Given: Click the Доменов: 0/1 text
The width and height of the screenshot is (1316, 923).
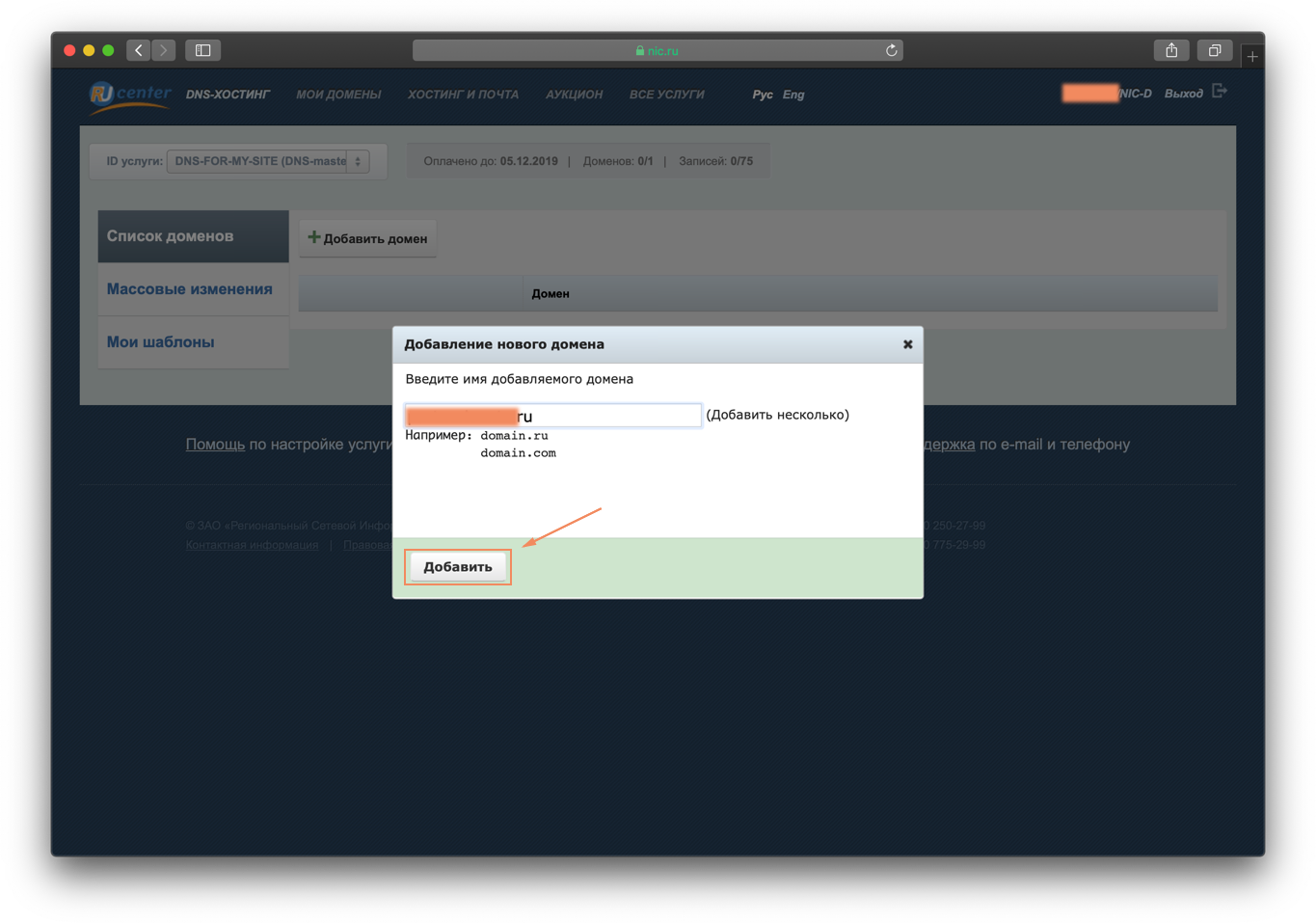Looking at the screenshot, I should [x=618, y=161].
